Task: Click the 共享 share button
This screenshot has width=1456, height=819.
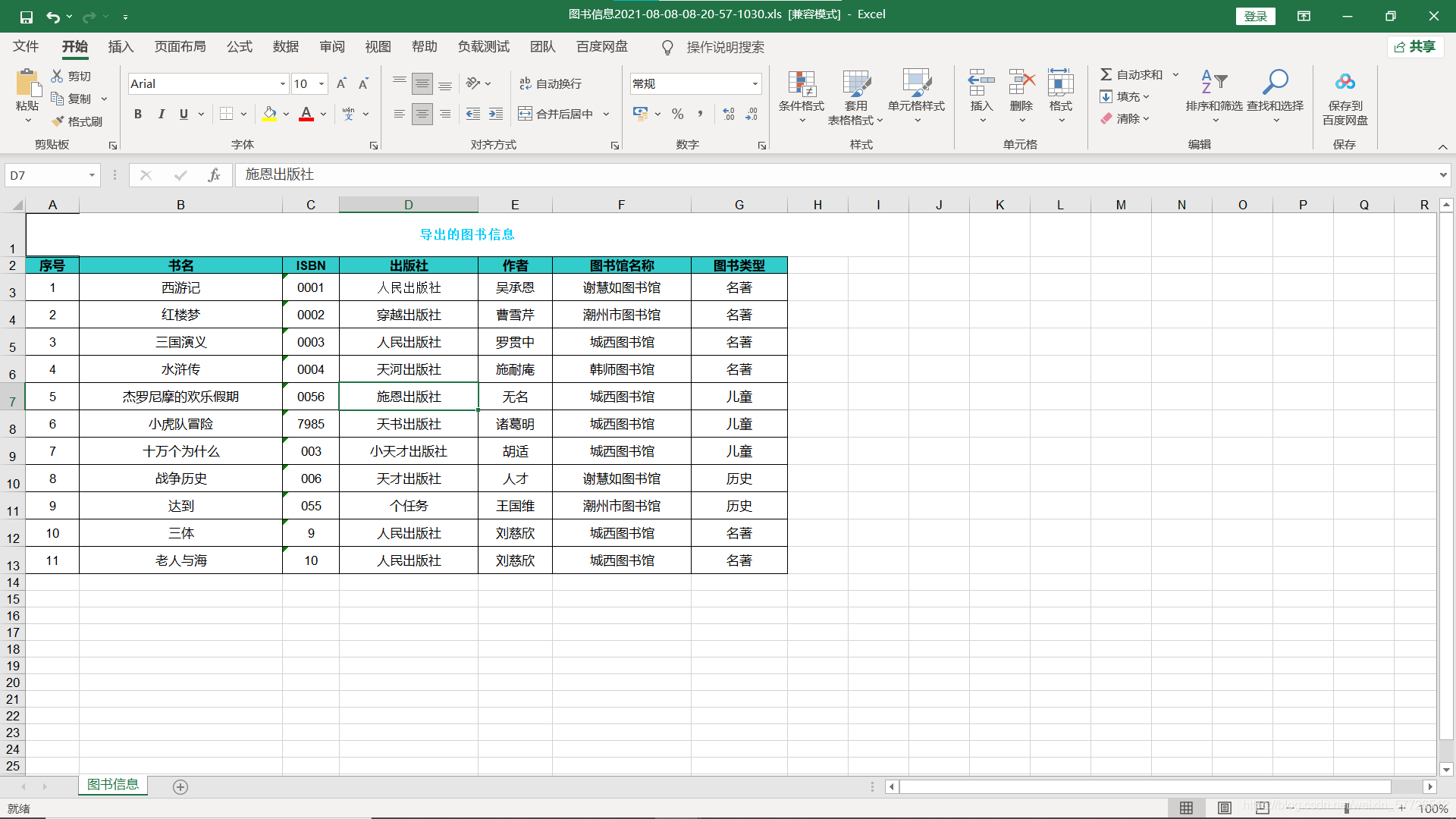Action: [x=1415, y=47]
